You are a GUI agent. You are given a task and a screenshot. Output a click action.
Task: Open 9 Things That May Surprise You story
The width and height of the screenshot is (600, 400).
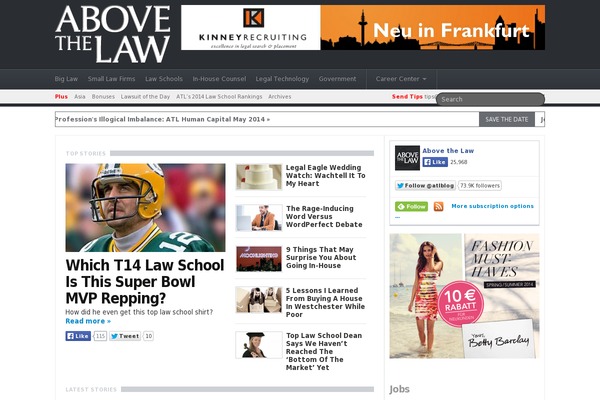point(321,258)
